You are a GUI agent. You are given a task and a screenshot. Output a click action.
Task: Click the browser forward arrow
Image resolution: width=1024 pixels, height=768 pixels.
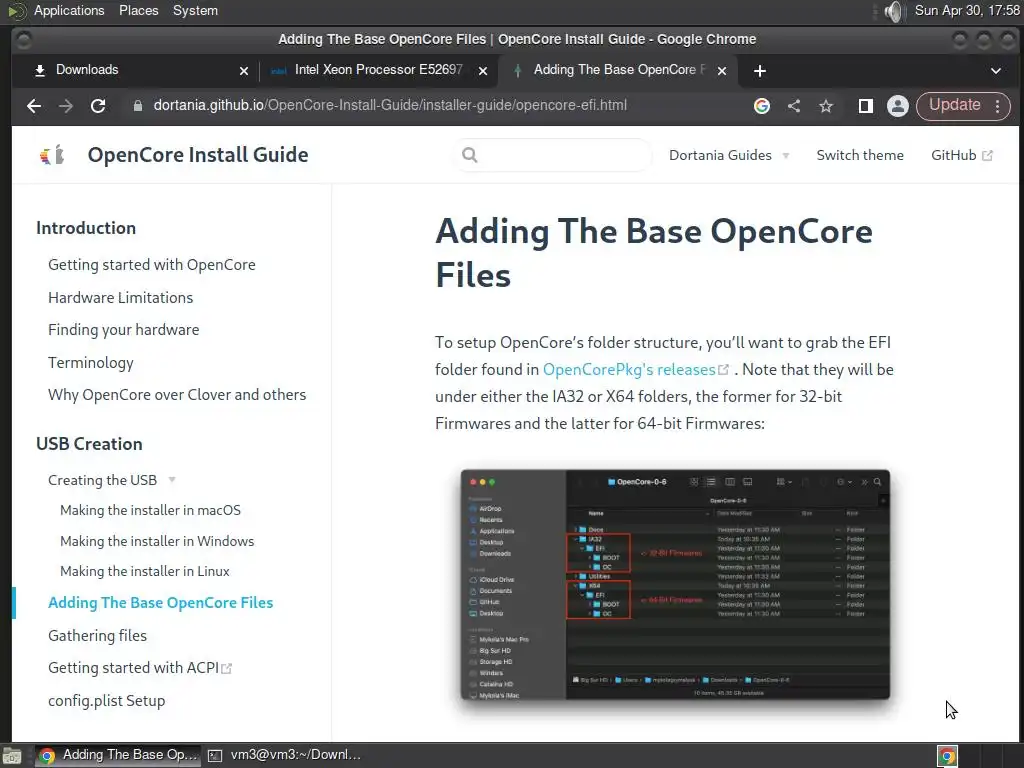tap(65, 106)
